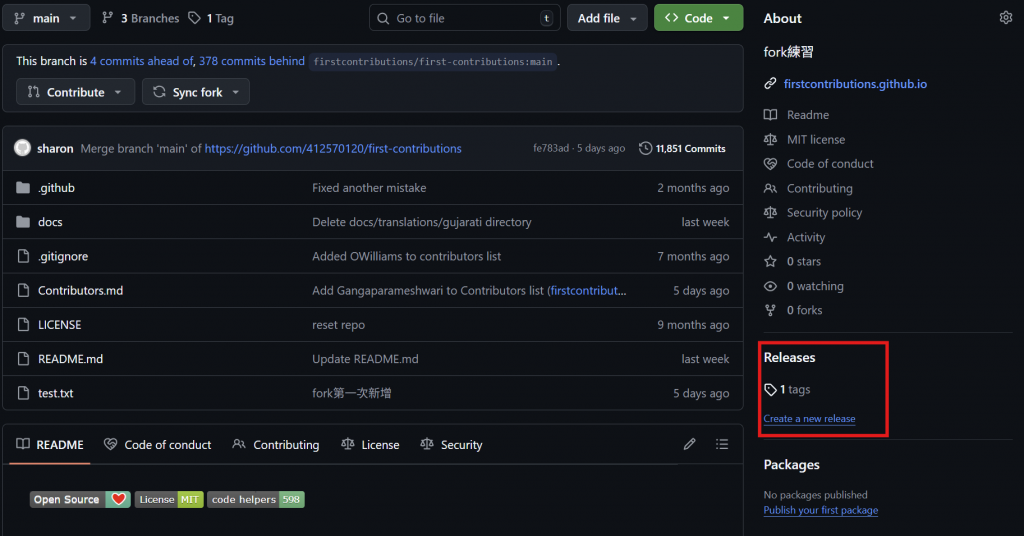Open the Sync fork dropdown
This screenshot has width=1024, height=536.
pyautogui.click(x=196, y=92)
